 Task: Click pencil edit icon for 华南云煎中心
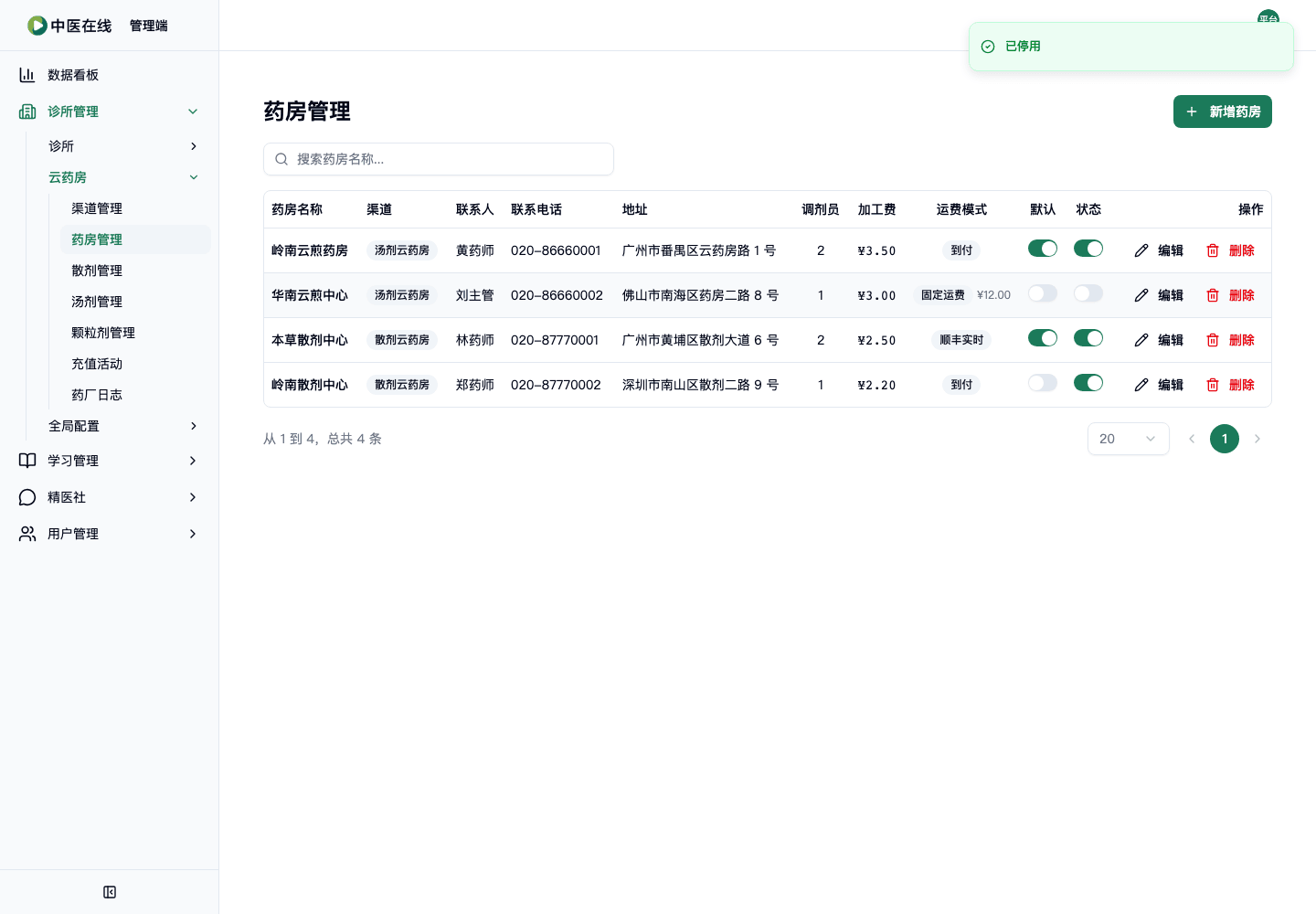(x=1141, y=295)
